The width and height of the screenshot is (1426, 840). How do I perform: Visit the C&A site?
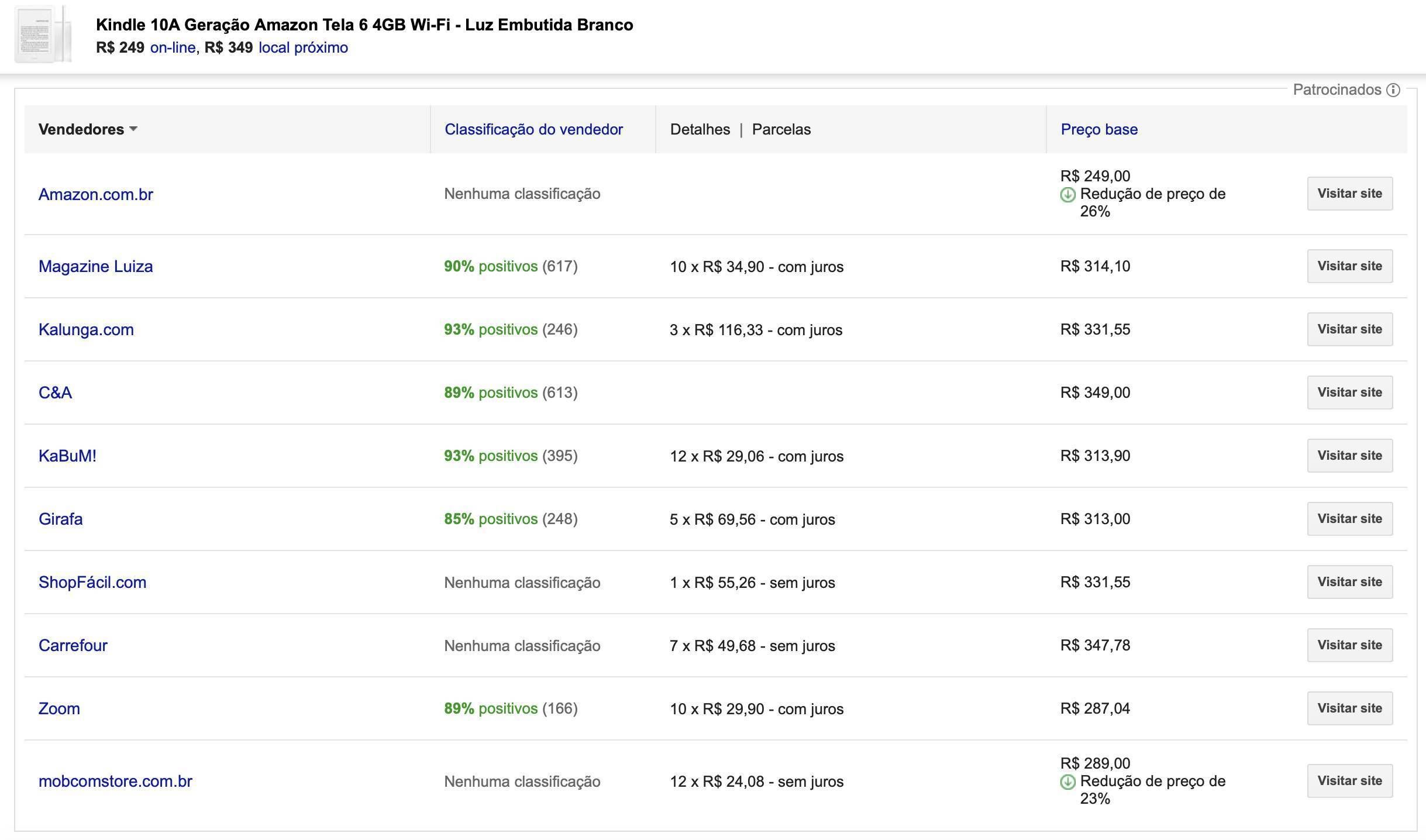(1350, 393)
